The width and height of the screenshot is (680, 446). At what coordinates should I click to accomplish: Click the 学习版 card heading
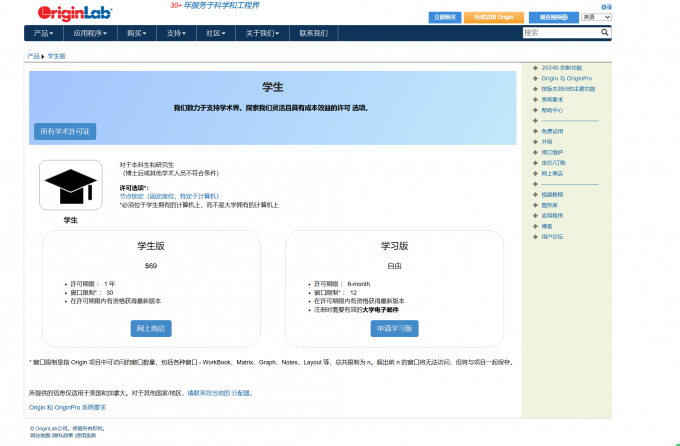click(395, 246)
